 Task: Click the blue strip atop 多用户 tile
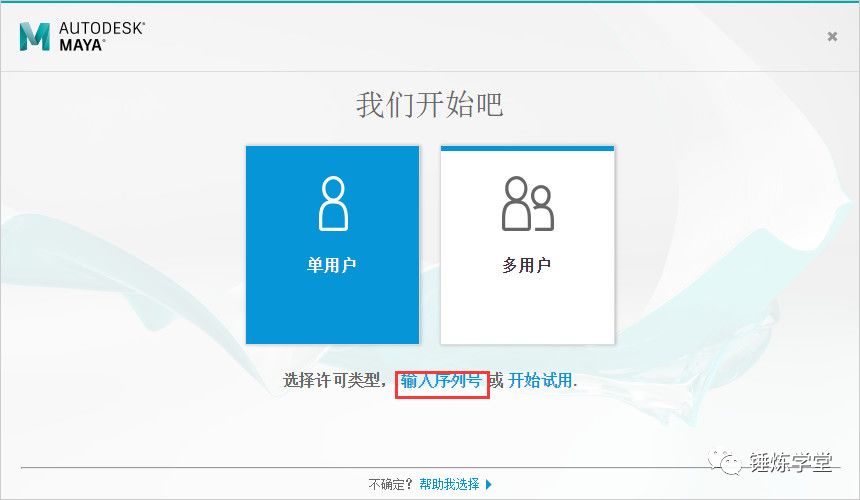pyautogui.click(x=527, y=148)
